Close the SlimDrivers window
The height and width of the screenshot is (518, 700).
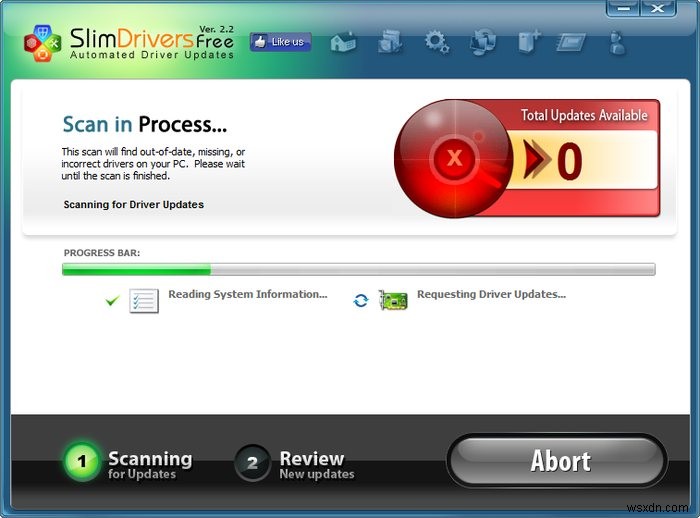point(658,8)
